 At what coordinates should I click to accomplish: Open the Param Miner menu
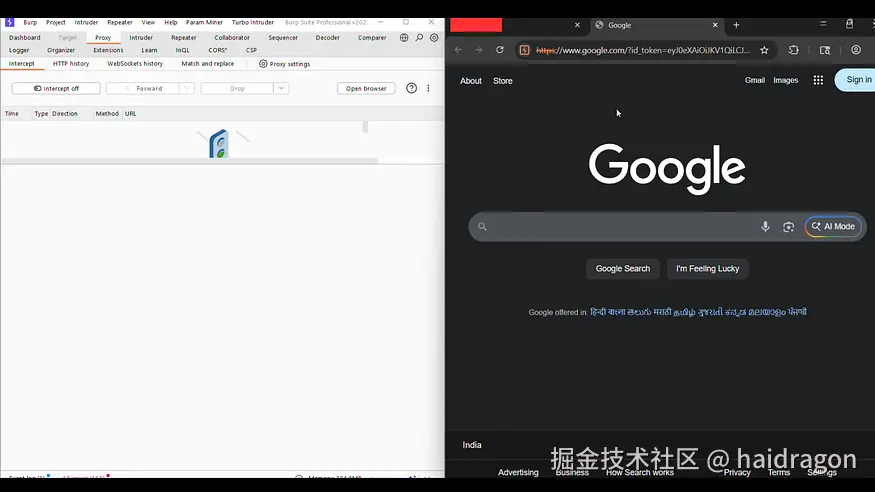coord(204,22)
